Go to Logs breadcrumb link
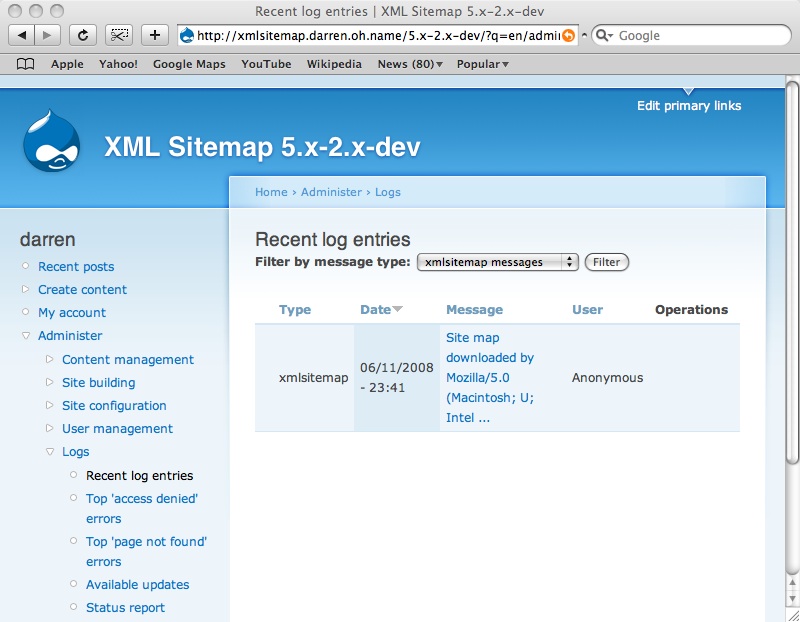This screenshot has height=622, width=800. pos(388,192)
